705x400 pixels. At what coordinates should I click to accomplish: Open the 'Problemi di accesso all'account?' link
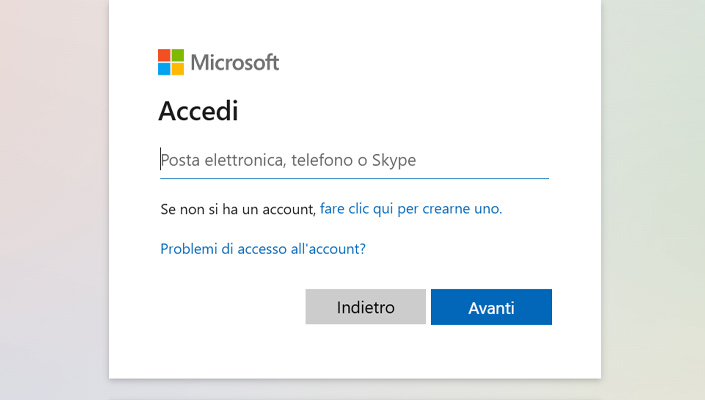263,248
